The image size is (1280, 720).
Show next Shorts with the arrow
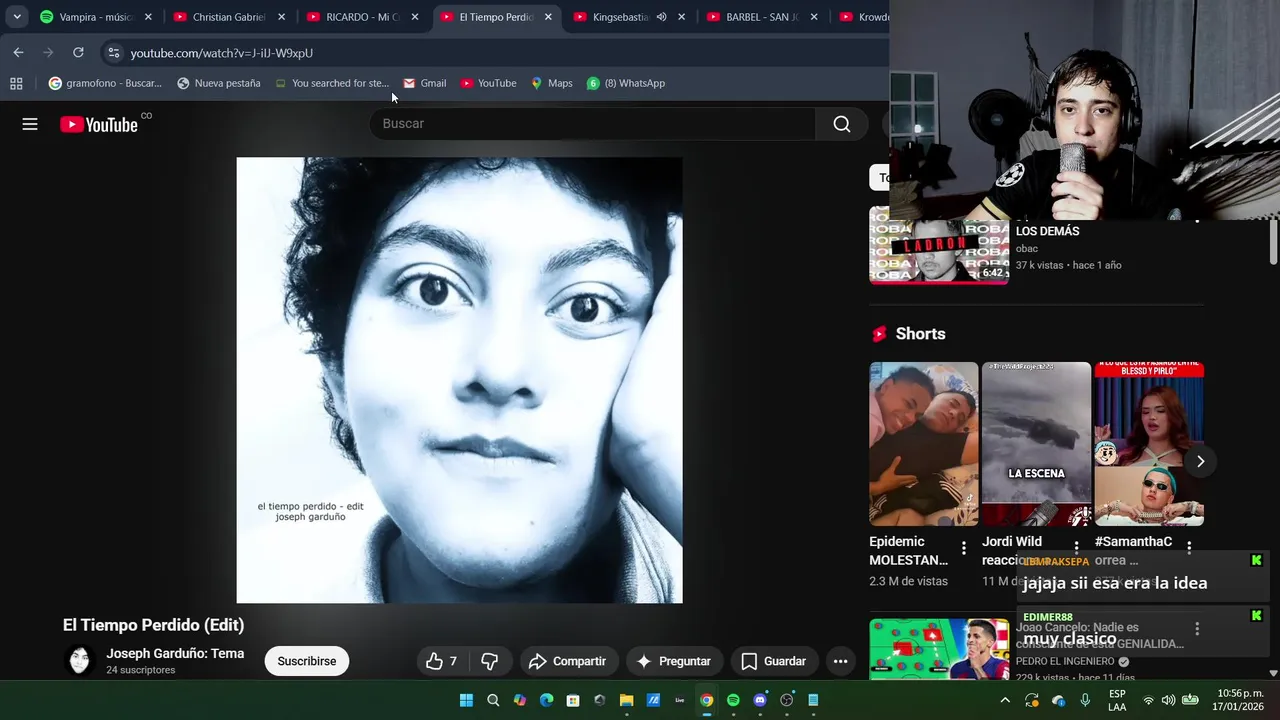click(x=1200, y=461)
